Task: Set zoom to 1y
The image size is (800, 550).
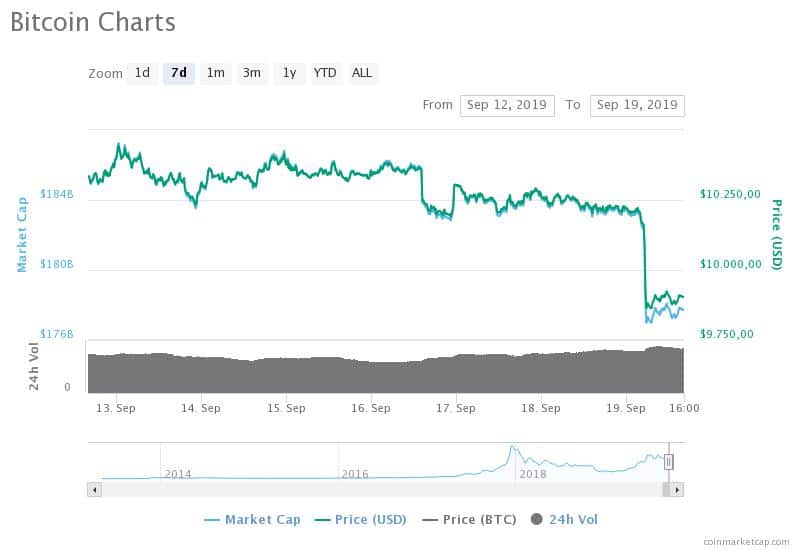Action: (289, 73)
